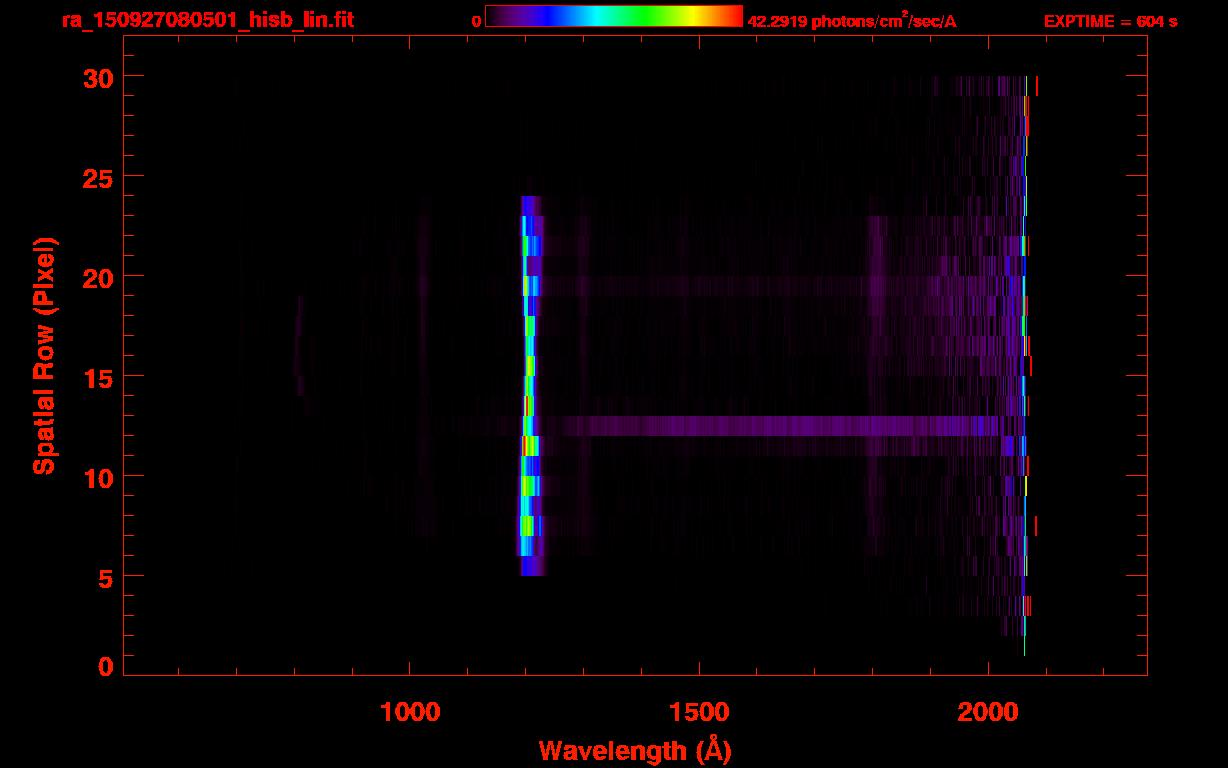
Task: Click the rainbow color scale bar
Action: [x=614, y=16]
